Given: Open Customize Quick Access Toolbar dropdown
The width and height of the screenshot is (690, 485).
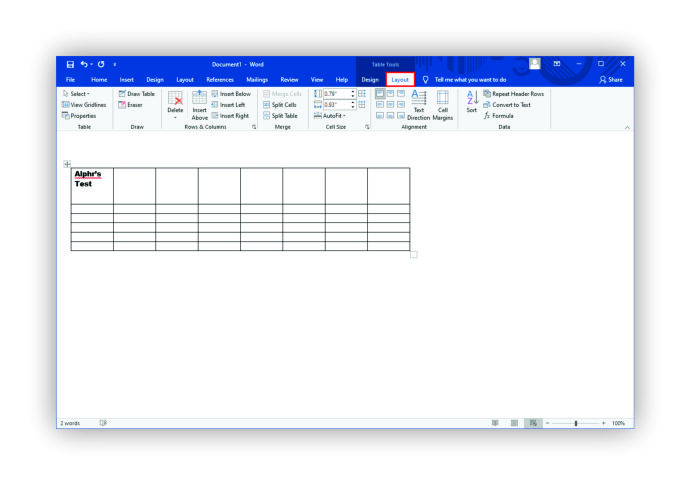Looking at the screenshot, I should pos(115,65).
